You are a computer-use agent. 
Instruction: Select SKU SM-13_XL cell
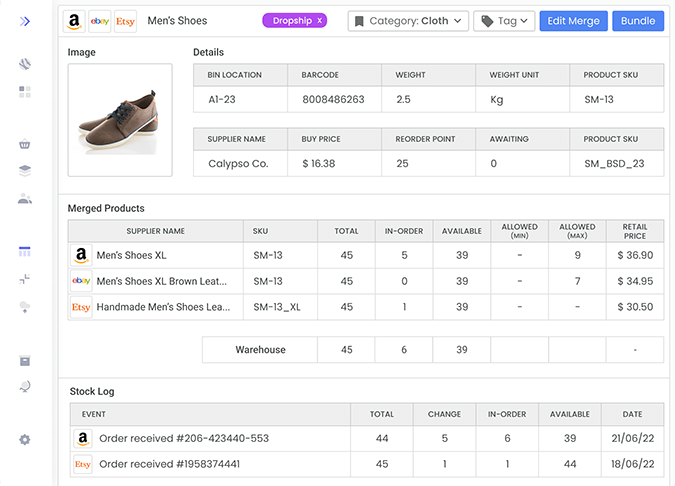280,307
